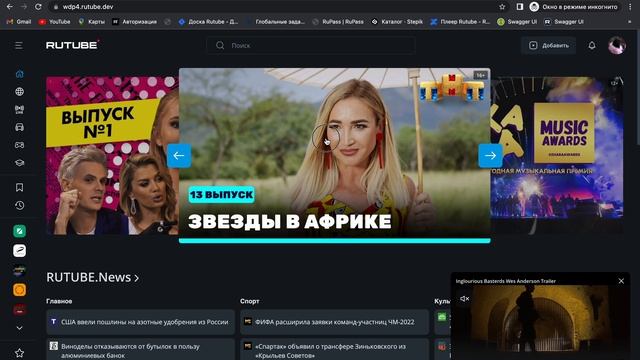Click the search magnifier icon
This screenshot has width=640, height=360.
220,45
